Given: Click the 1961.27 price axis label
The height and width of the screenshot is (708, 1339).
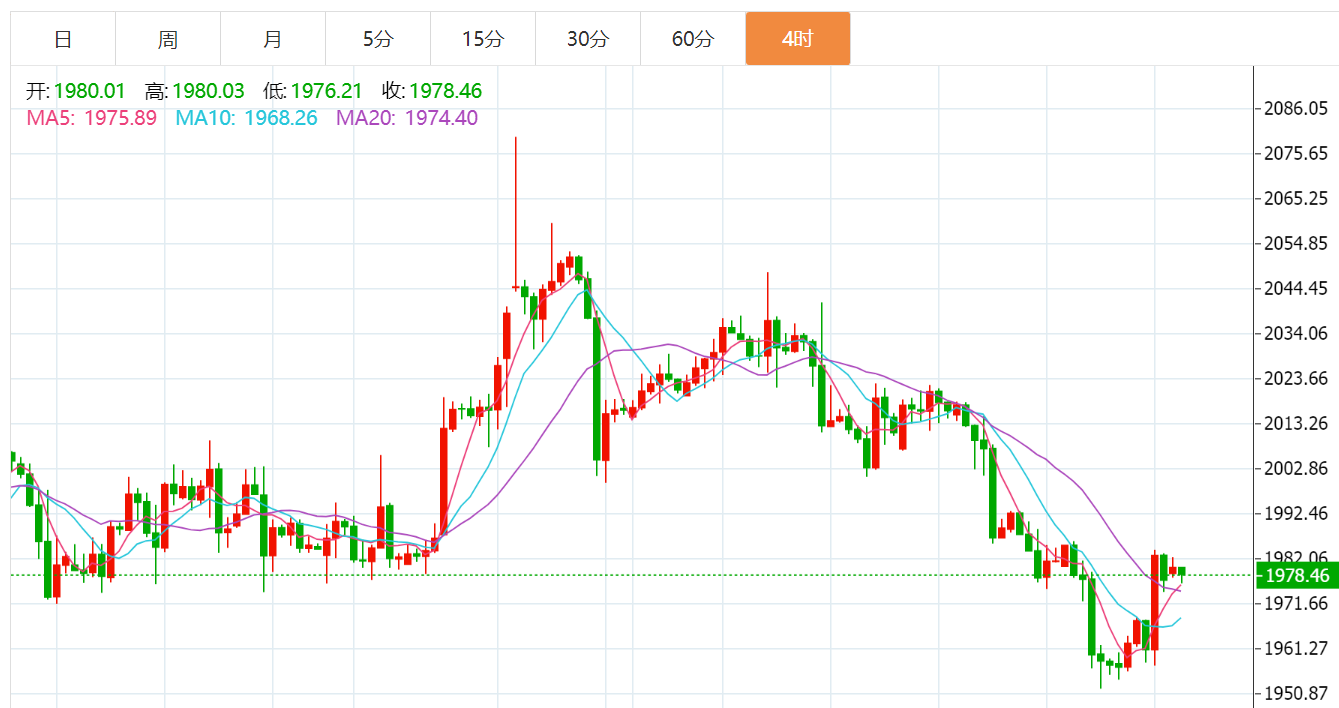Looking at the screenshot, I should point(1298,648).
